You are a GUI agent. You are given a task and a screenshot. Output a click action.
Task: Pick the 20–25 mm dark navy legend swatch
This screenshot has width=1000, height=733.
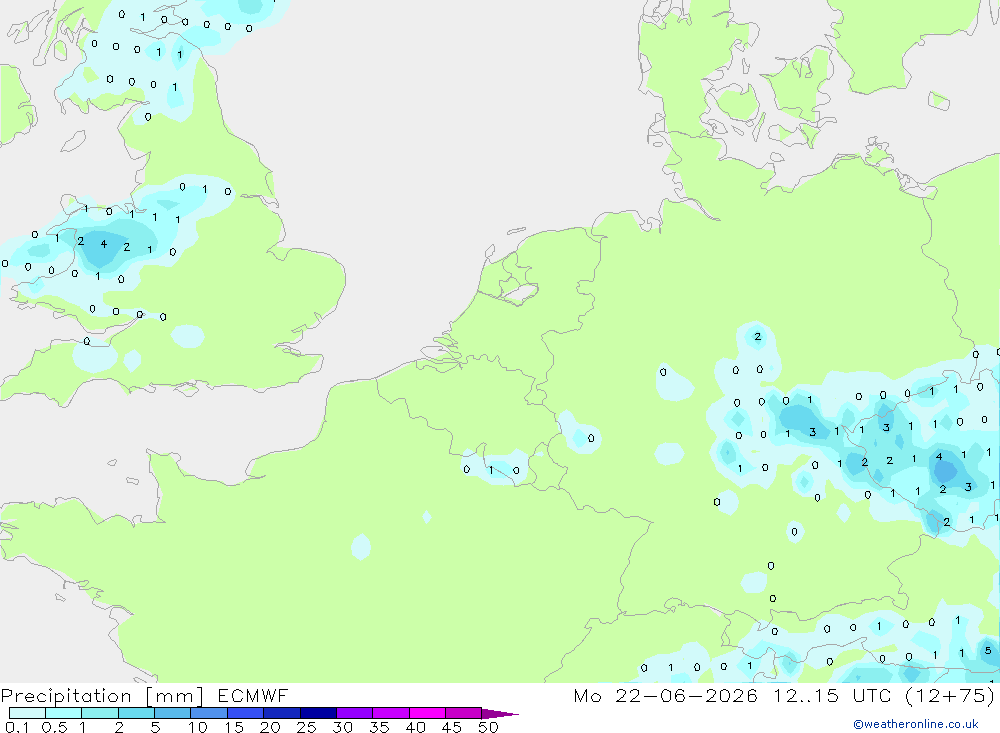coord(281,713)
